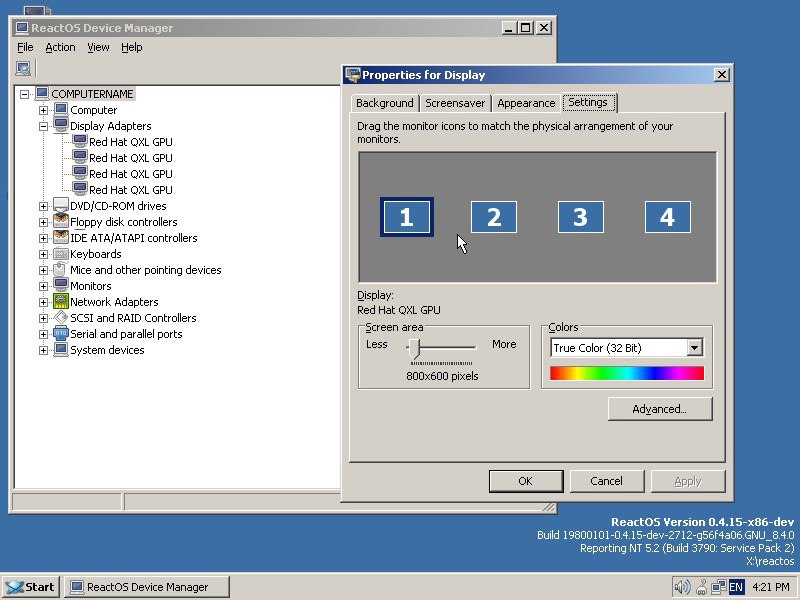Click the Network Adapters icon
The image size is (800, 600).
61,302
